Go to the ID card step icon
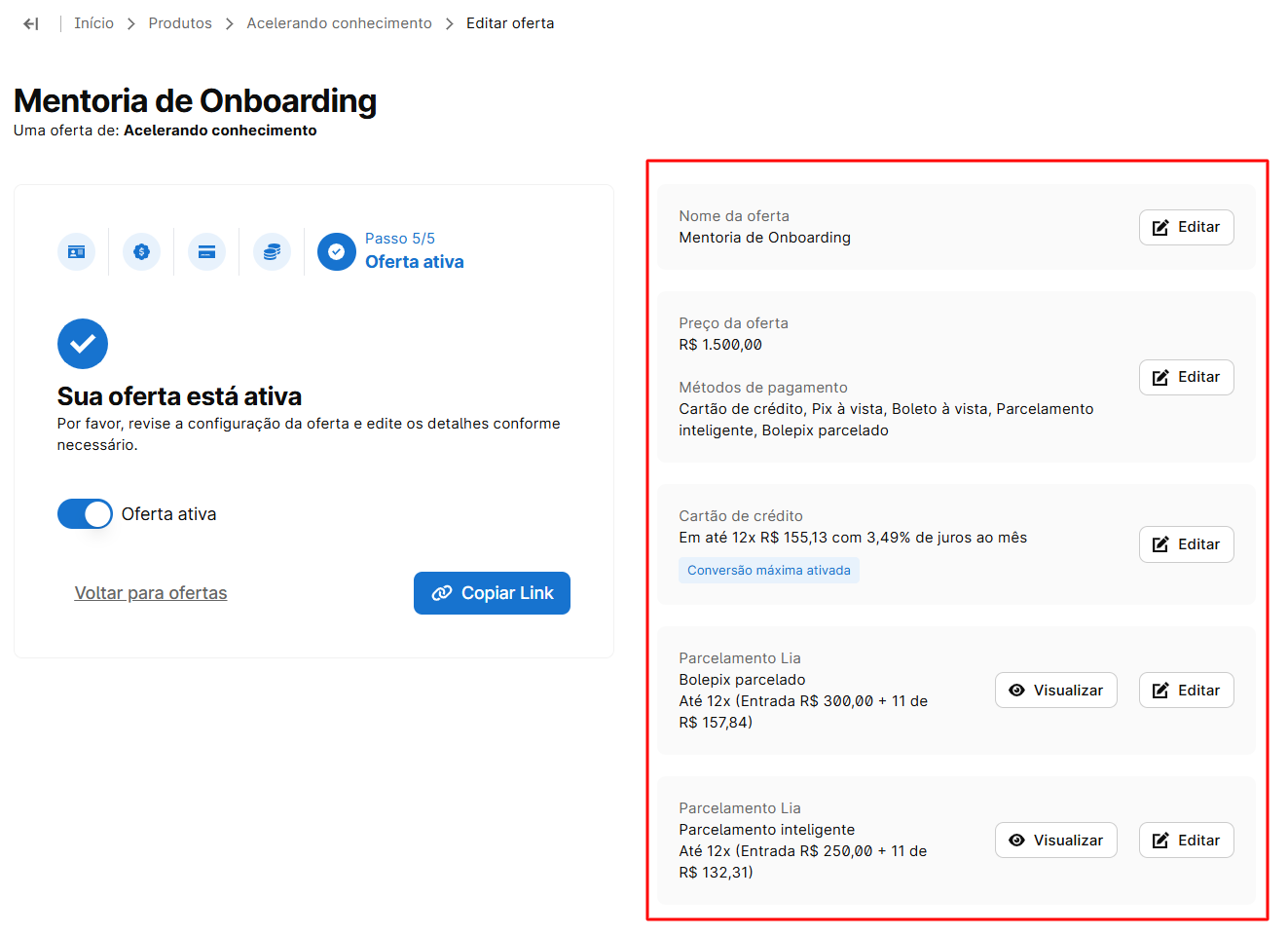 pos(76,252)
